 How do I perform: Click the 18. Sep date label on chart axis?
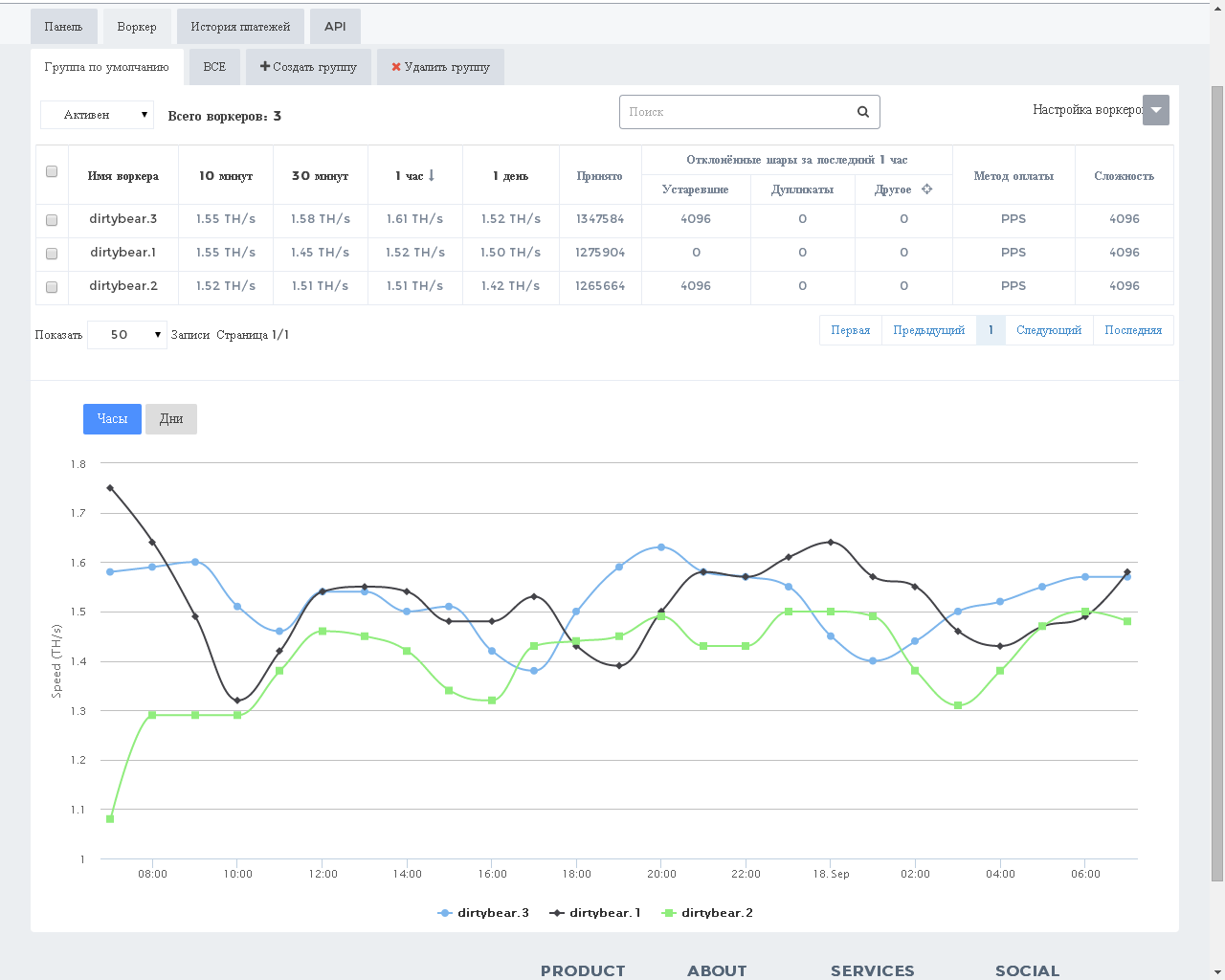[x=831, y=874]
